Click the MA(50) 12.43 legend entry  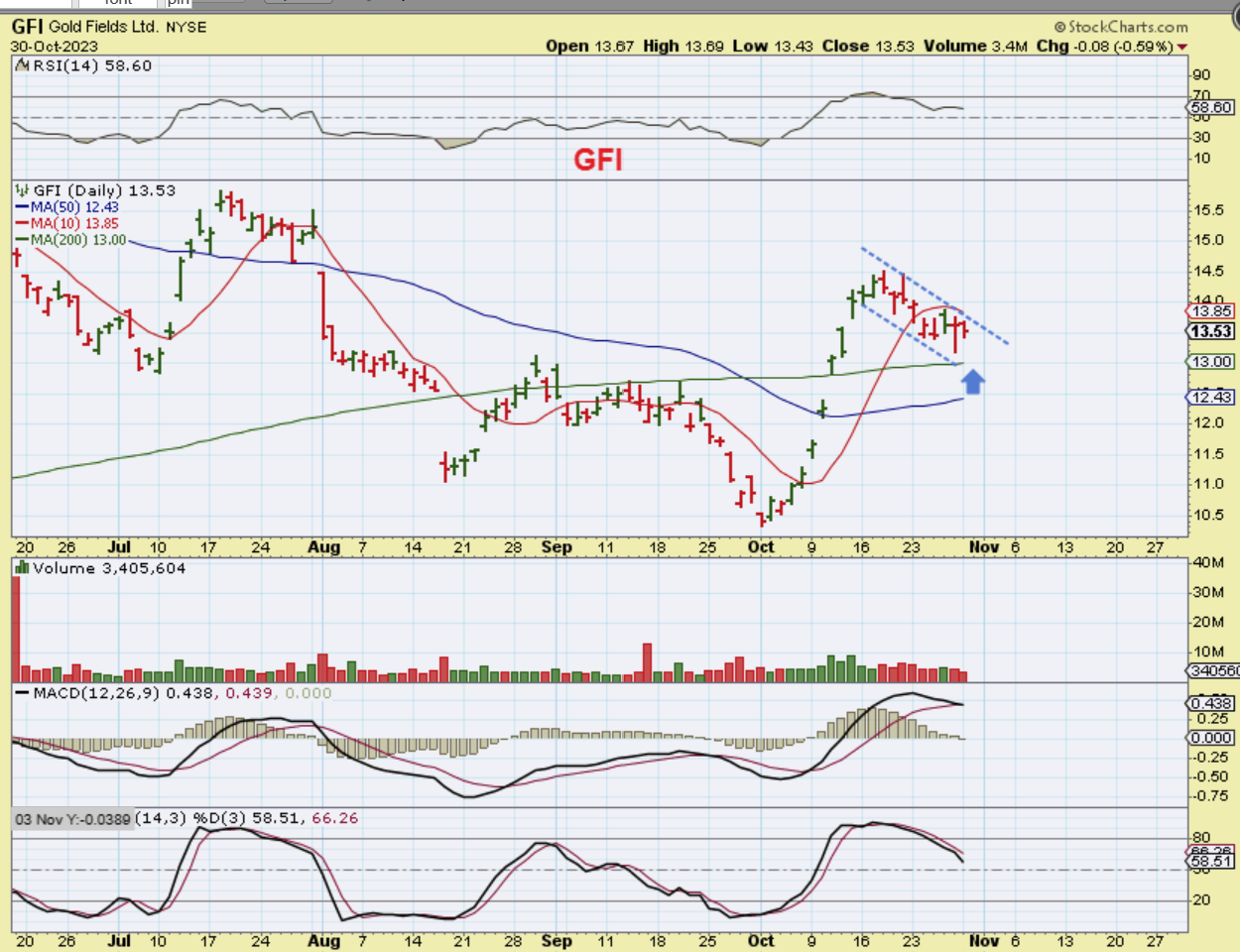[66, 207]
